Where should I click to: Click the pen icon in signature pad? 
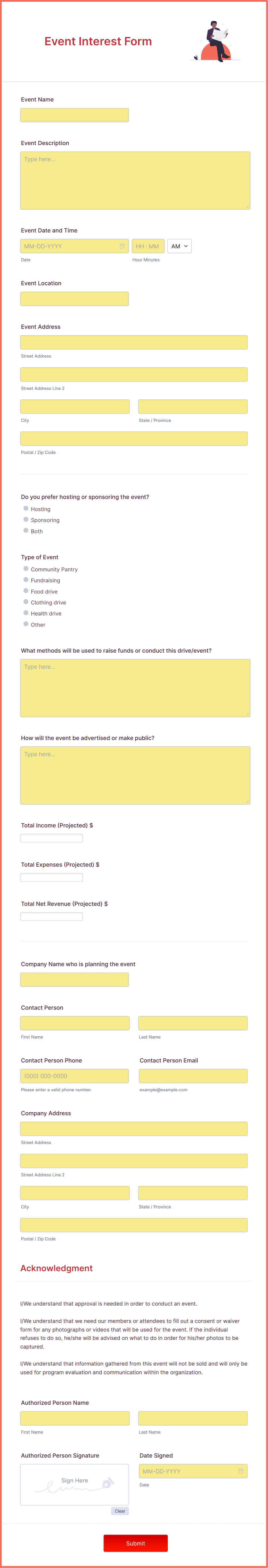click(x=107, y=1482)
